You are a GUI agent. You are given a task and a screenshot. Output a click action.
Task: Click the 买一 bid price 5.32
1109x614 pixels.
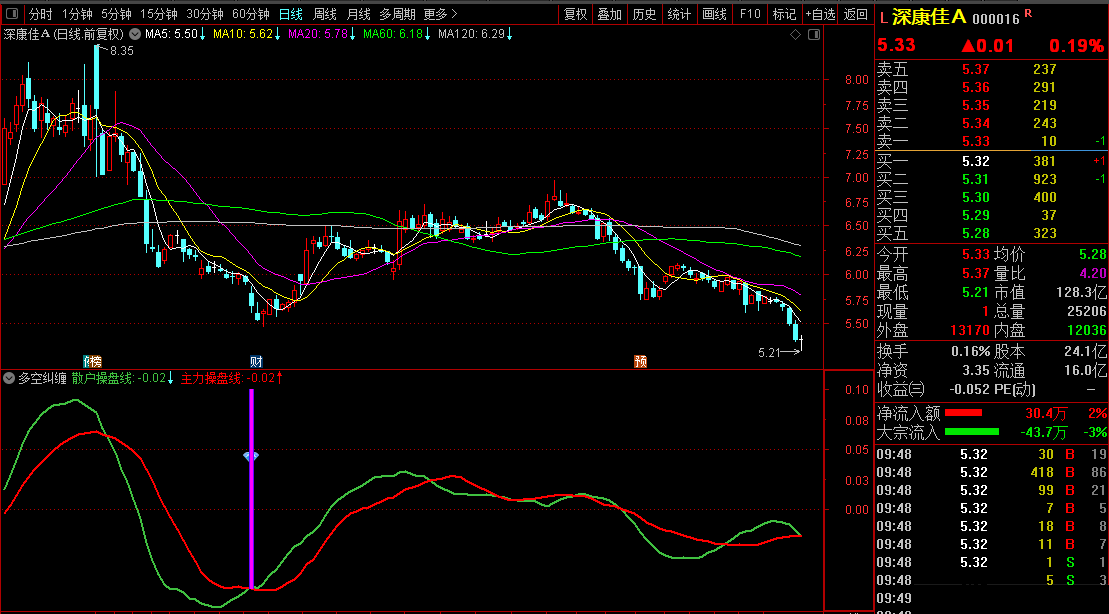tap(975, 161)
